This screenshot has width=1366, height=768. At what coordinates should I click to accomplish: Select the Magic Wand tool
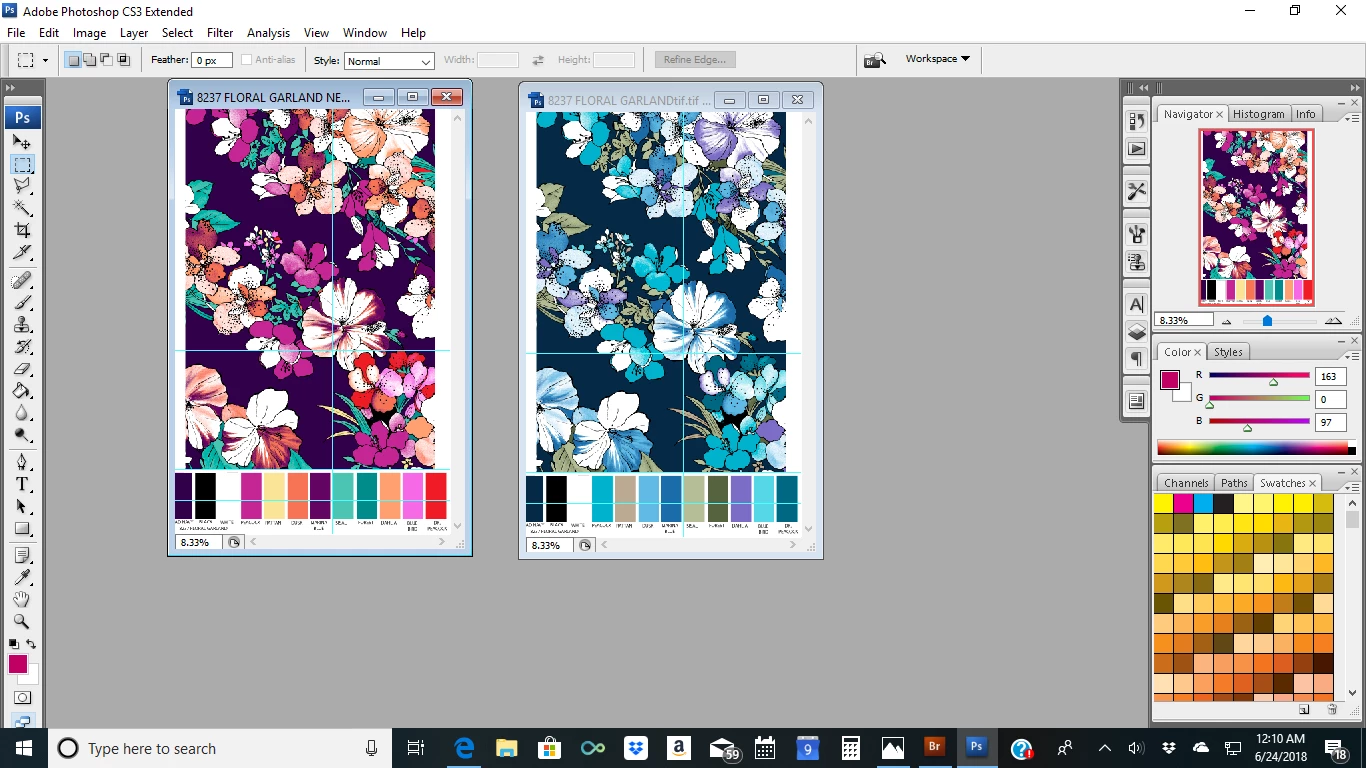click(22, 208)
